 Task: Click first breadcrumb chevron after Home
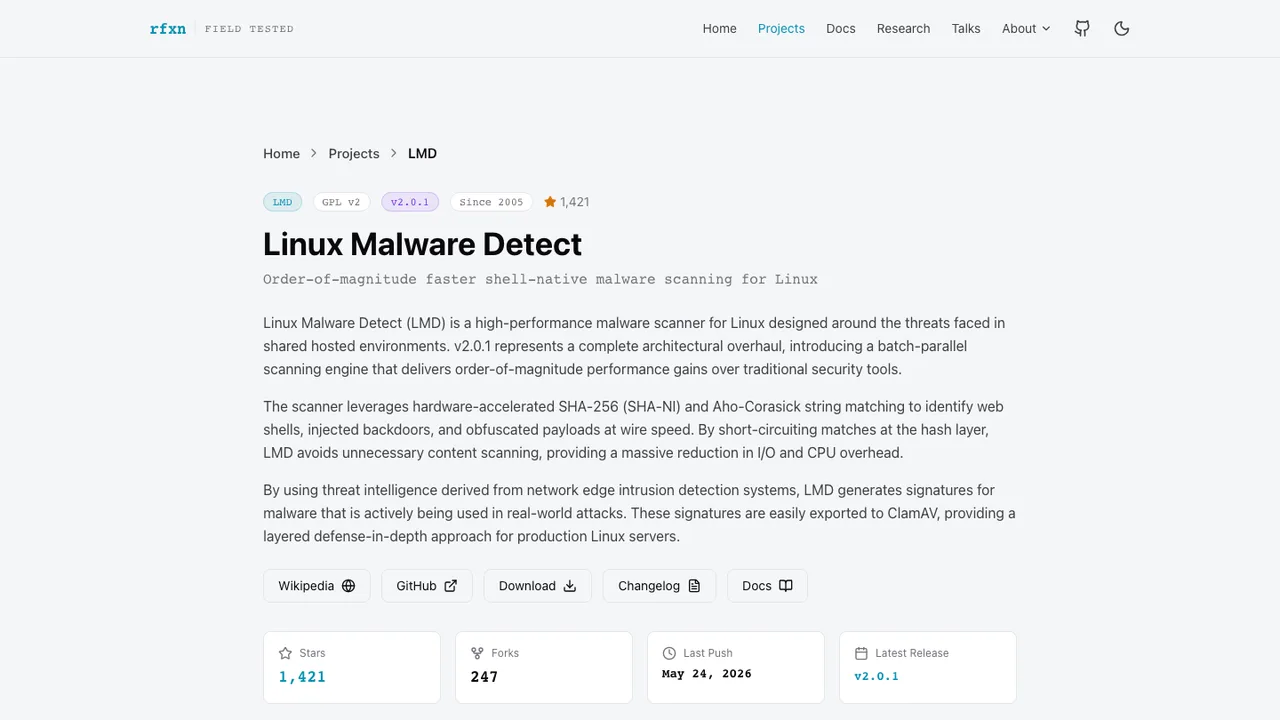(314, 153)
